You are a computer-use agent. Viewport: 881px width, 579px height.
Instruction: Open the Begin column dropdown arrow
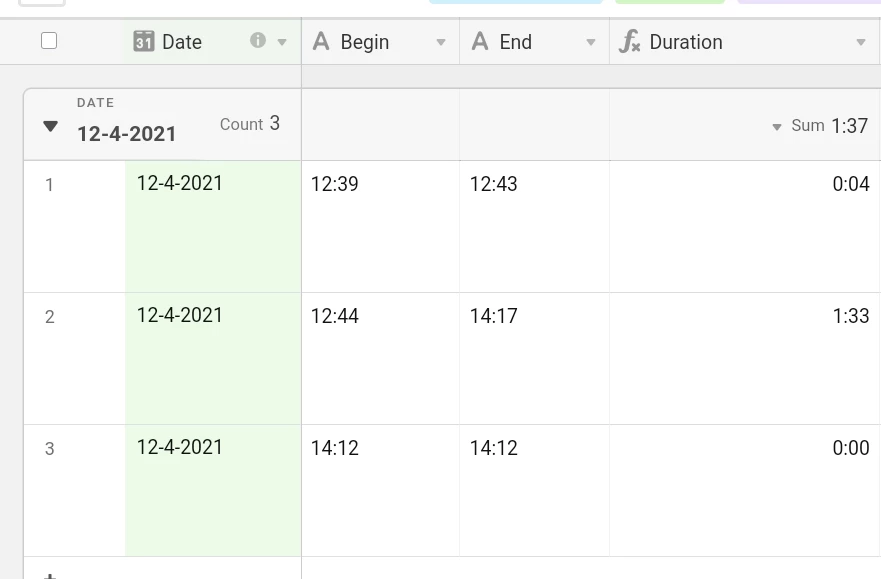441,42
